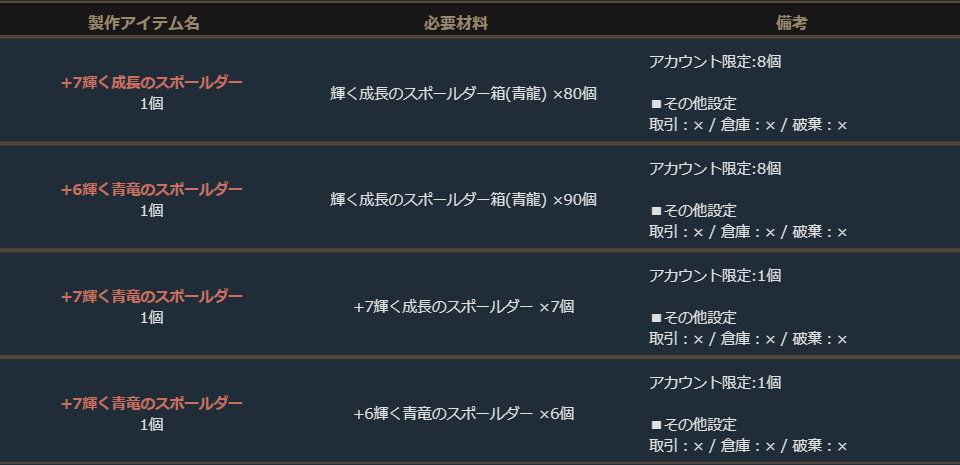Click the +6輝く青竜のスポールダー ×6個 material
This screenshot has height=465, width=960.
point(463,414)
